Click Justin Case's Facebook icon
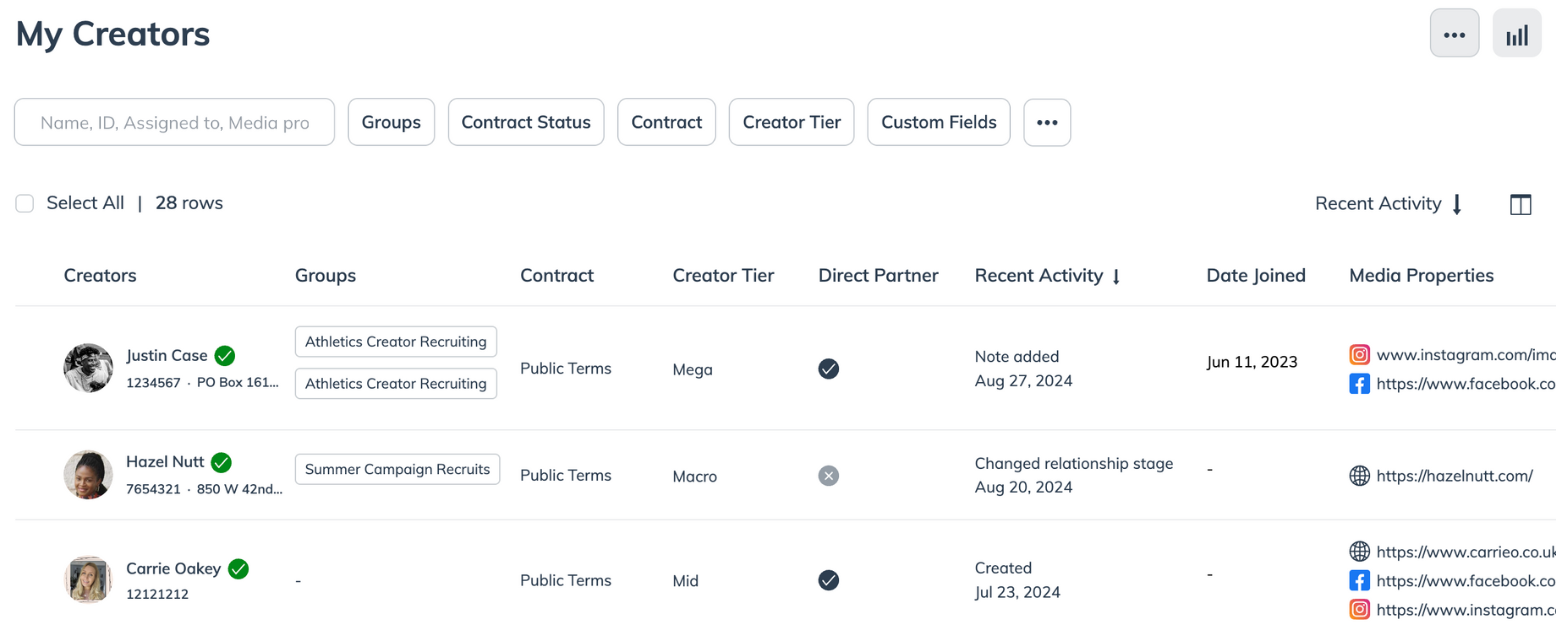 point(1359,383)
